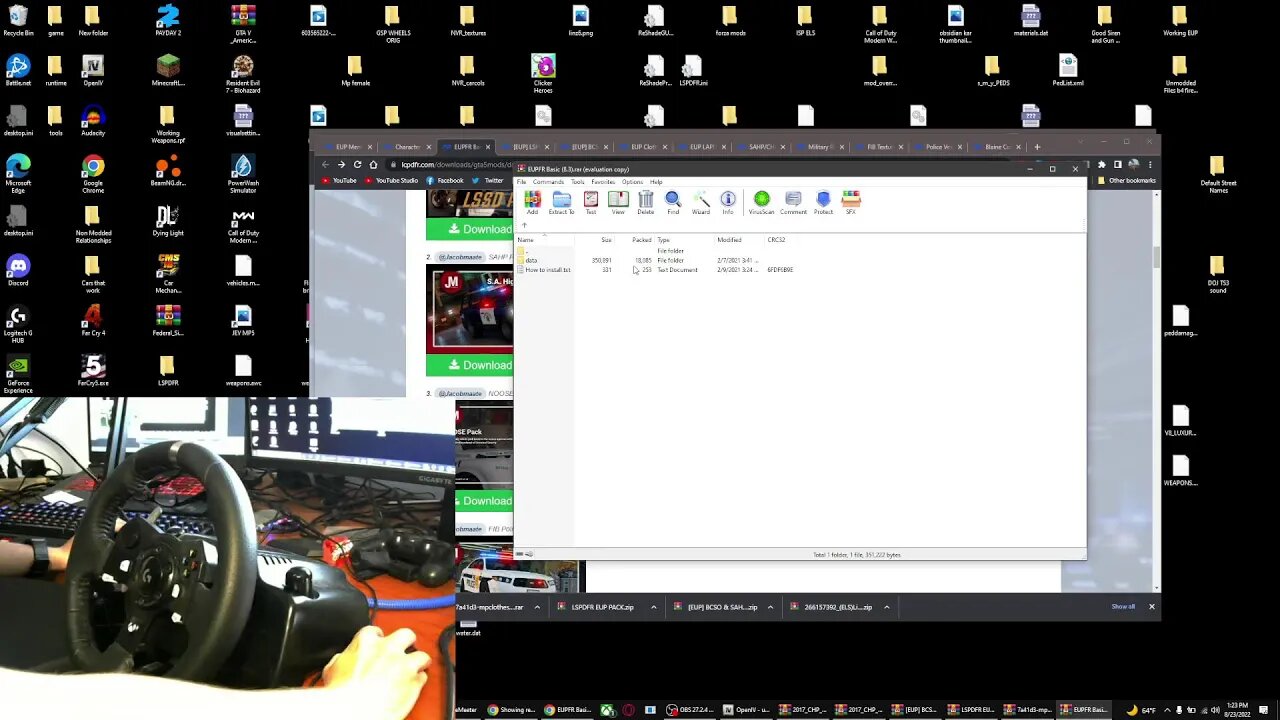1280x720 pixels.
Task: Open the YouTube Studio bookmark
Action: (391, 181)
